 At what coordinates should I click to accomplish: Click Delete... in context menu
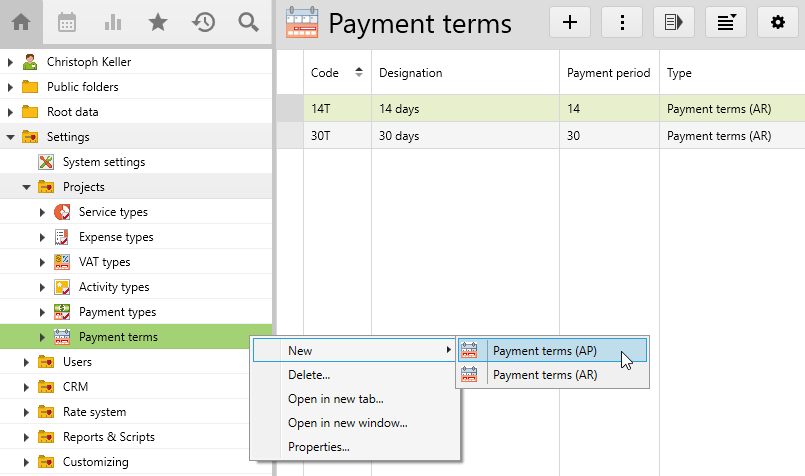(309, 375)
